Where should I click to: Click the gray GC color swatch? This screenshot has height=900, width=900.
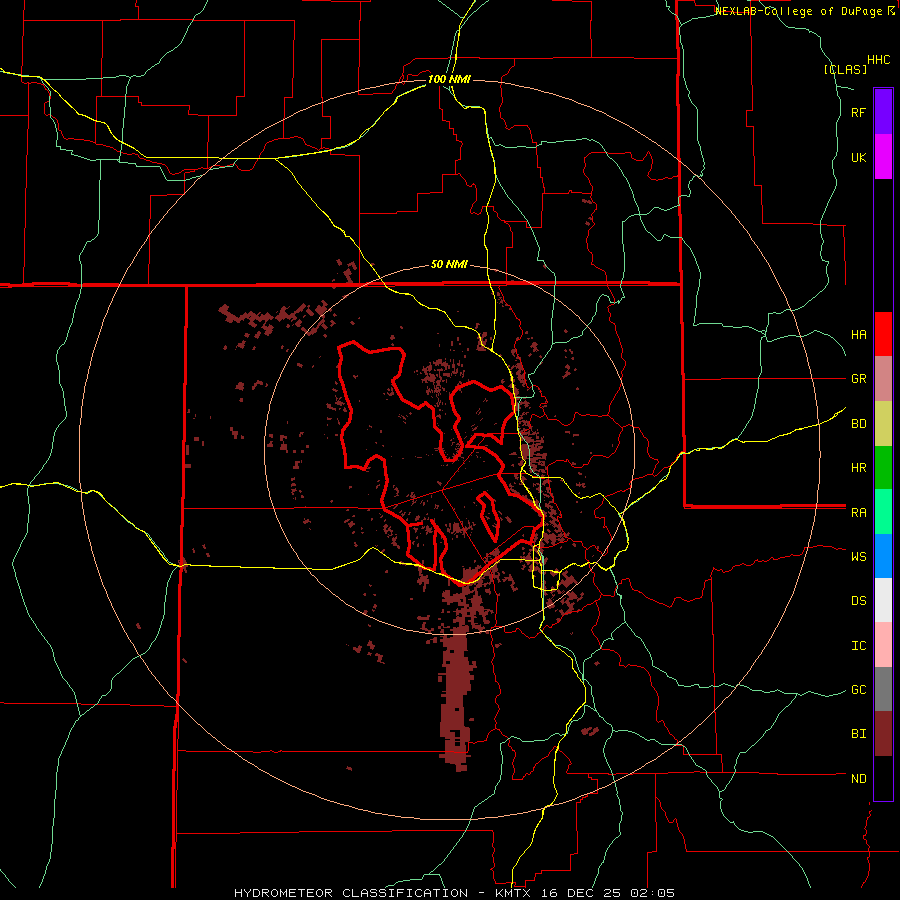point(883,689)
